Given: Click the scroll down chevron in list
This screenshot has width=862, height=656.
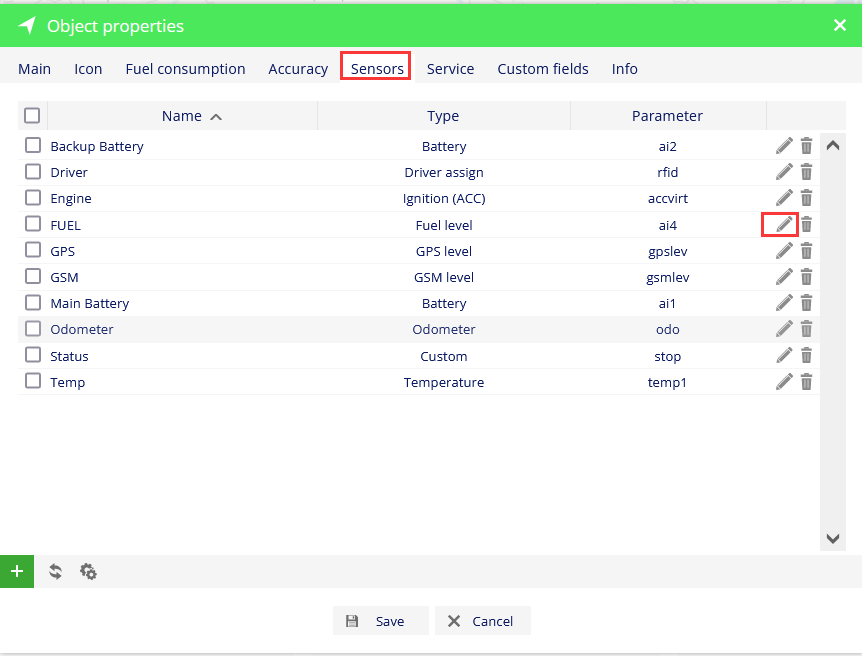Looking at the screenshot, I should point(833,538).
